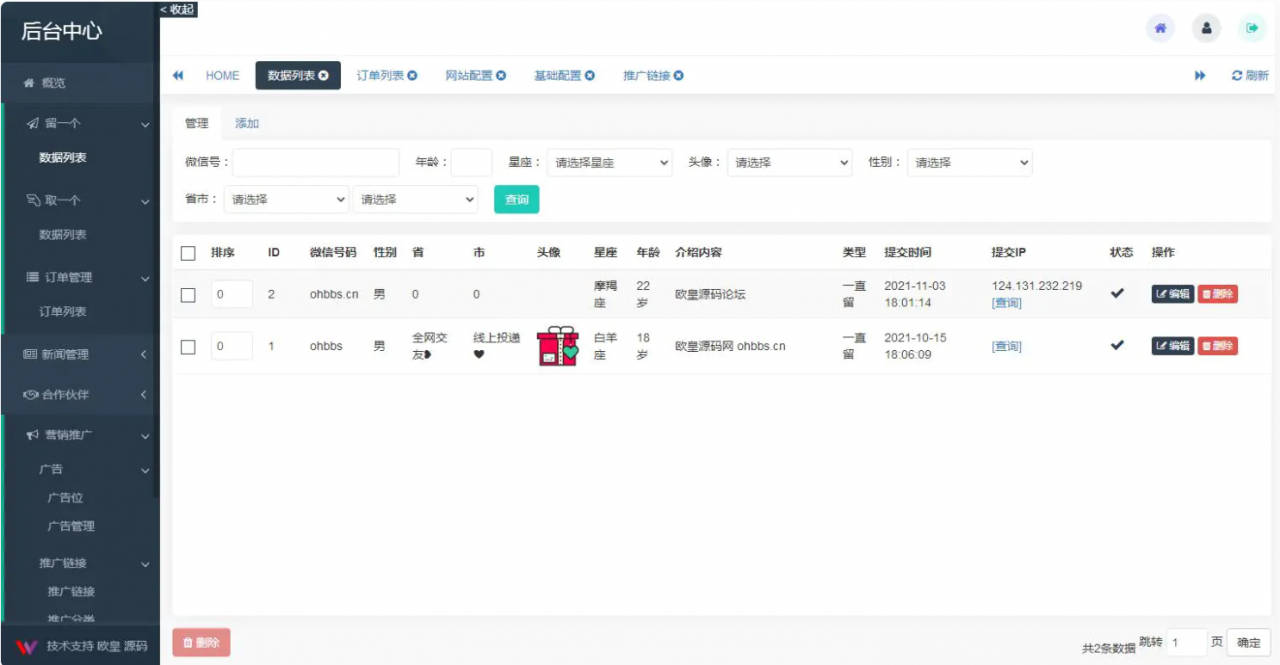Toggle status checkmark for ID 1 row

pyautogui.click(x=1118, y=345)
